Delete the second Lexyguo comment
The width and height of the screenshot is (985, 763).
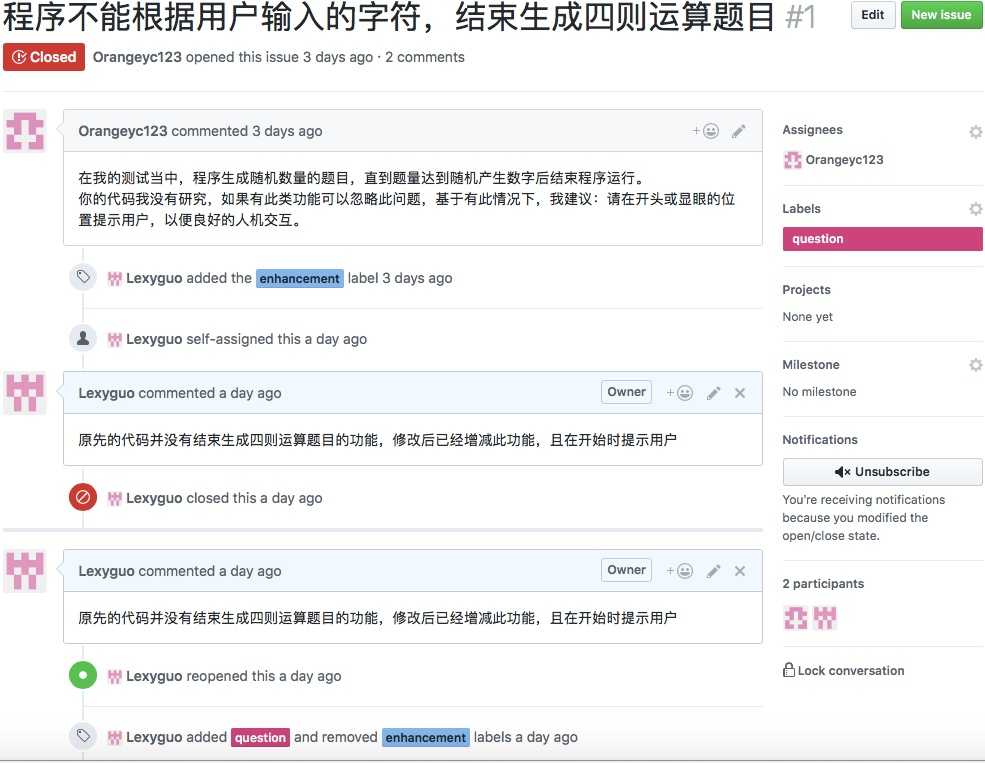pyautogui.click(x=740, y=571)
